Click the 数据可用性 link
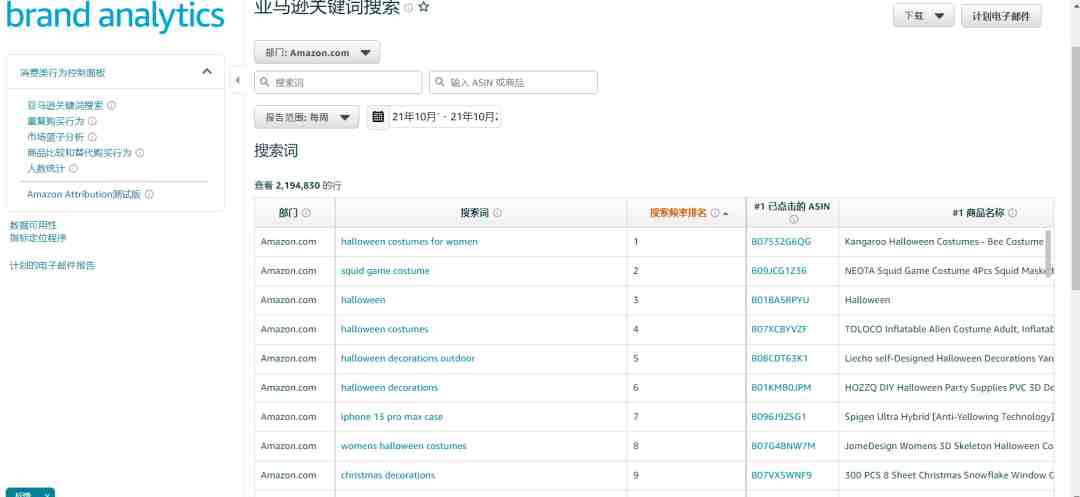1080x497 pixels. (33, 225)
